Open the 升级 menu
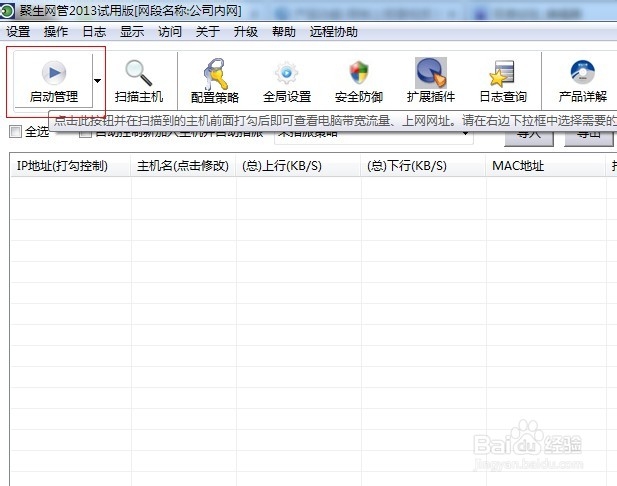617x486 pixels. coord(246,31)
